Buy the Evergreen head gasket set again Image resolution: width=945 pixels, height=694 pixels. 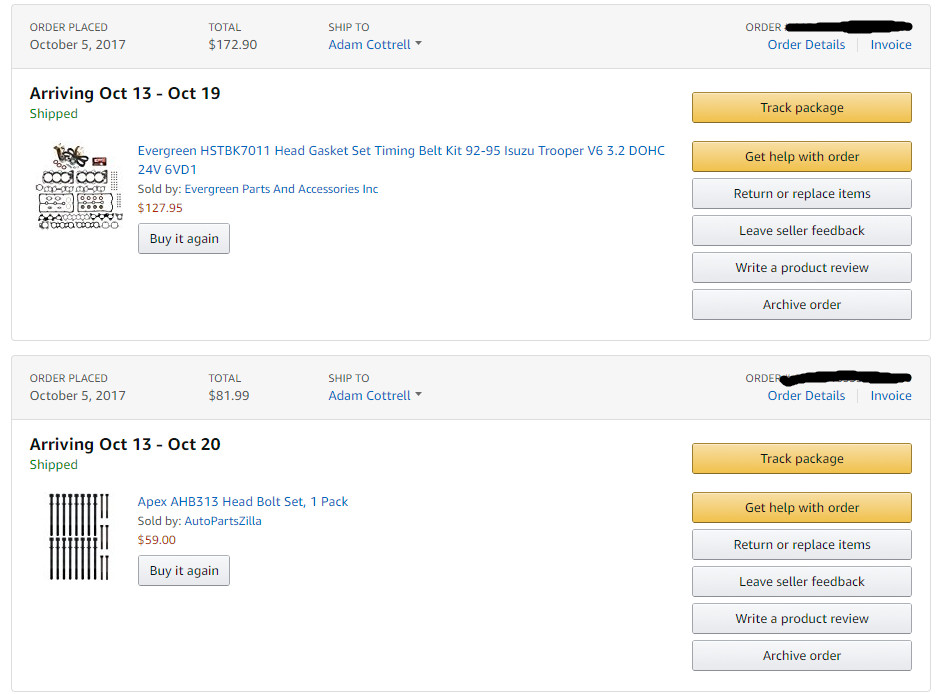tap(184, 239)
